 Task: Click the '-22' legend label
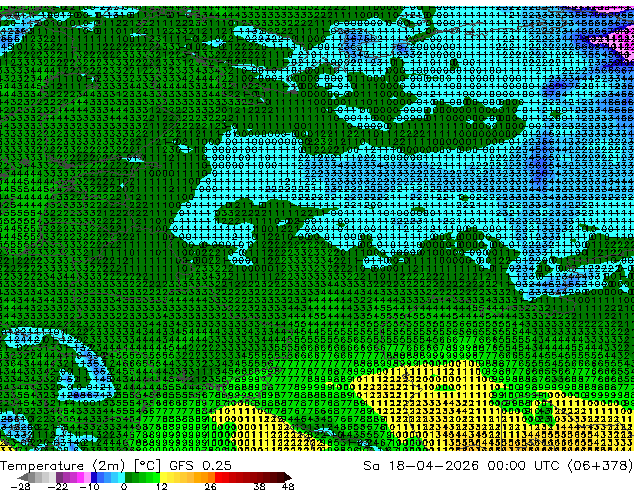pos(58,486)
